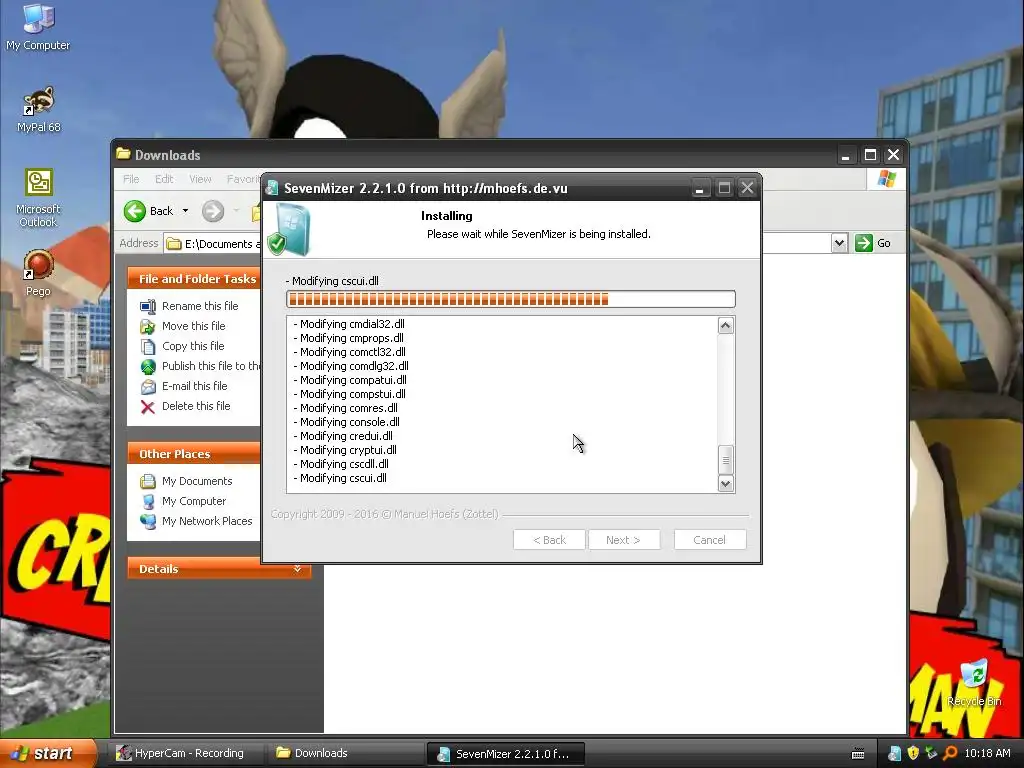Click the SevenMizer tray icon
This screenshot has width=1024, height=768.
[894, 754]
